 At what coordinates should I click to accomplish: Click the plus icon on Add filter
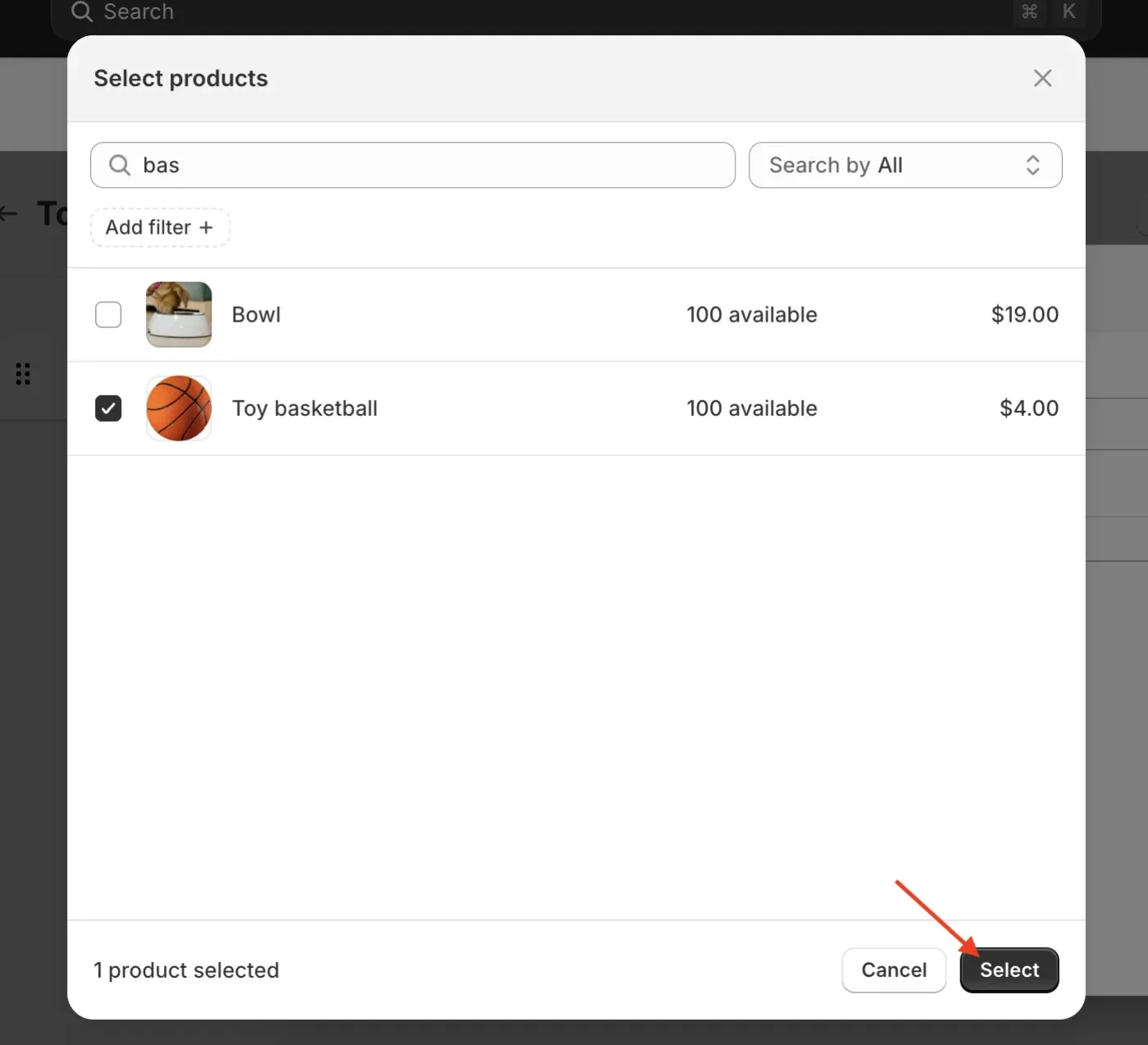point(206,227)
